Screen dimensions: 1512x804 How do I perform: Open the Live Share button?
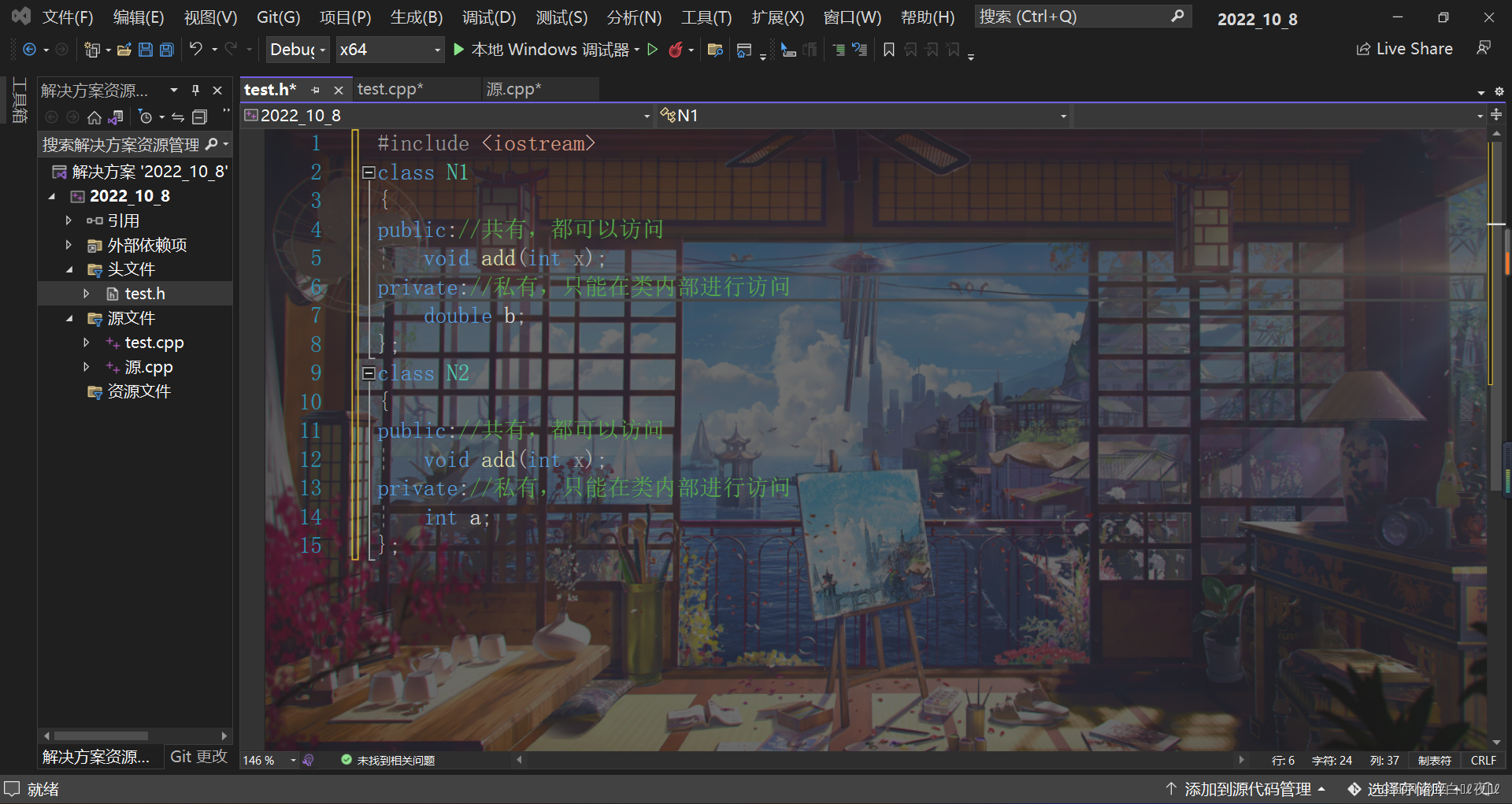point(1404,49)
